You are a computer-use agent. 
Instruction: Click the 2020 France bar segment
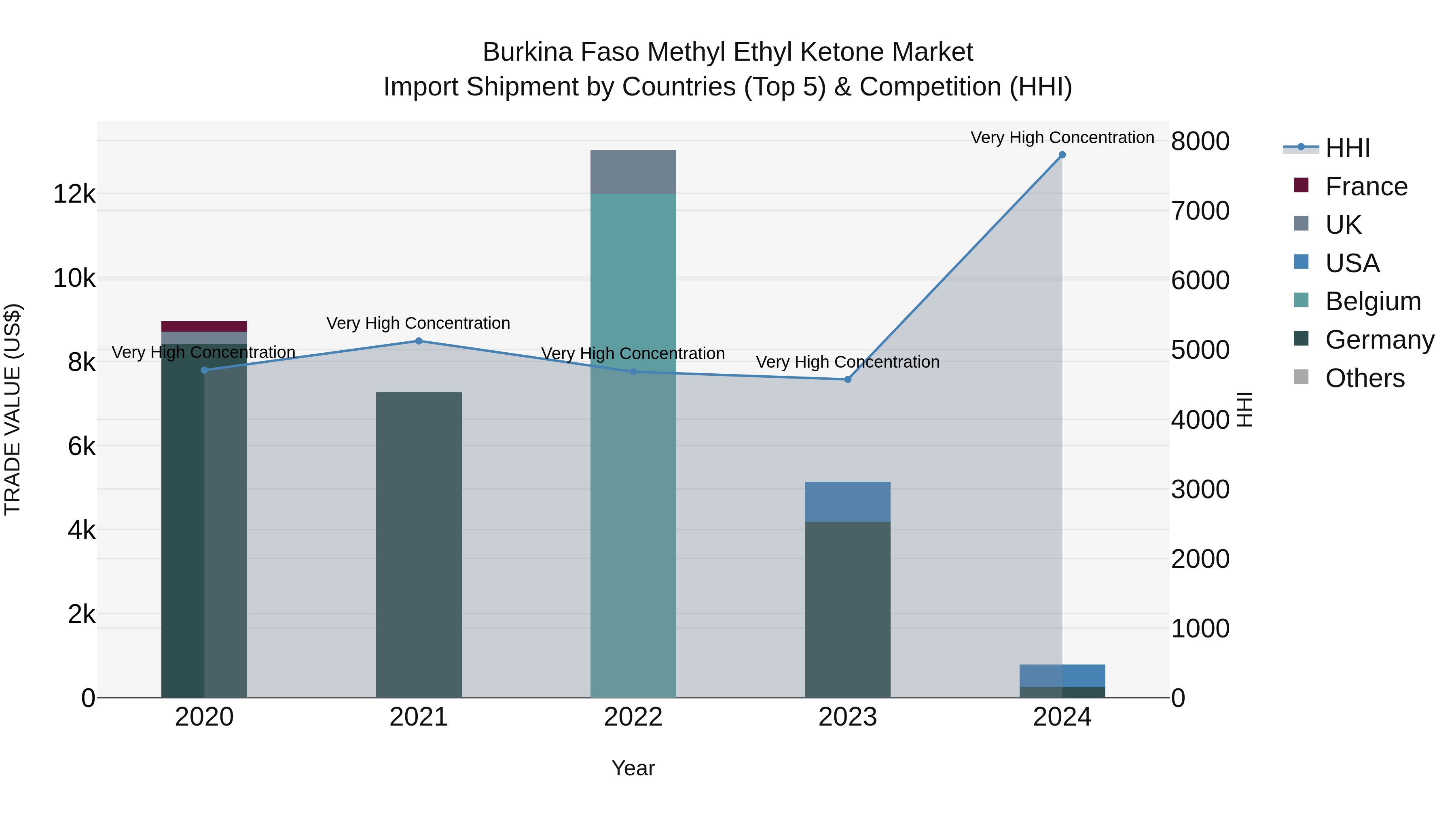click(205, 327)
